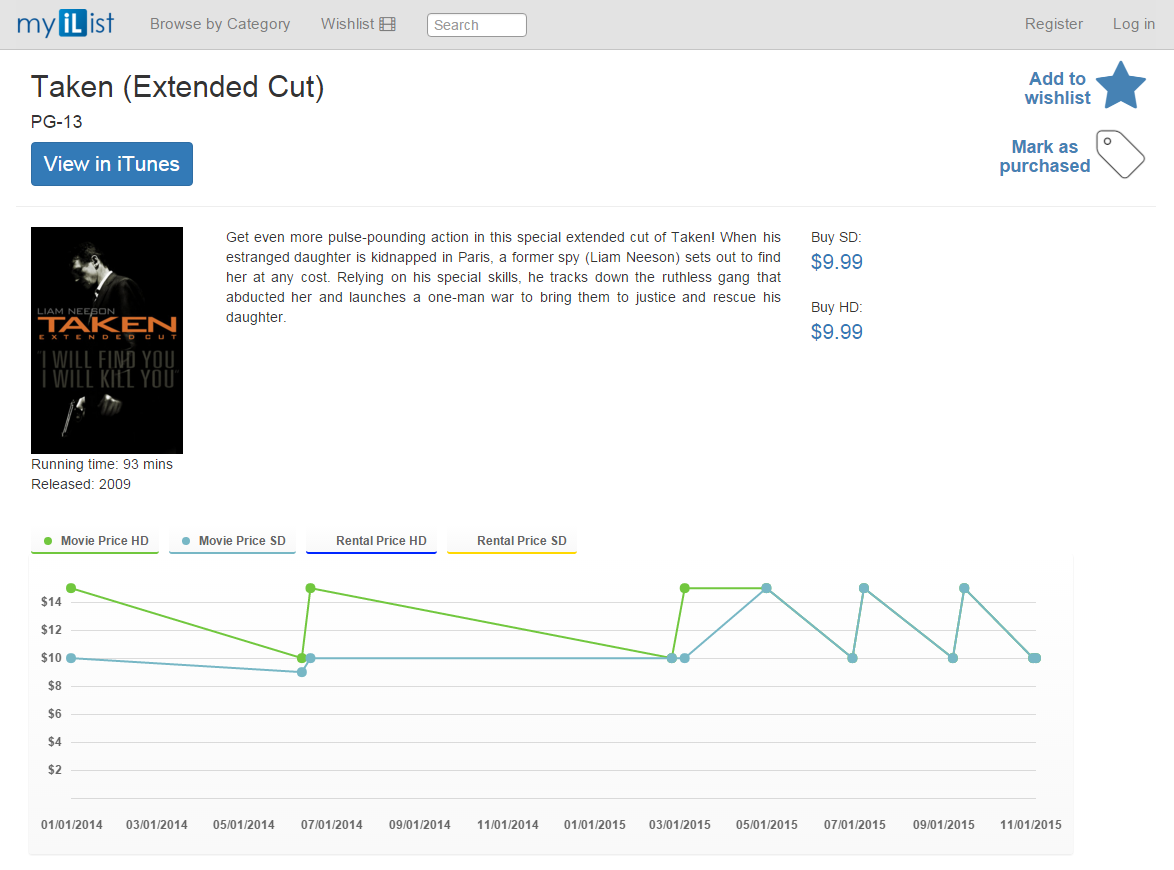This screenshot has height=870, width=1174.
Task: Click the Taken (Extended Cut) title
Action: (x=177, y=87)
